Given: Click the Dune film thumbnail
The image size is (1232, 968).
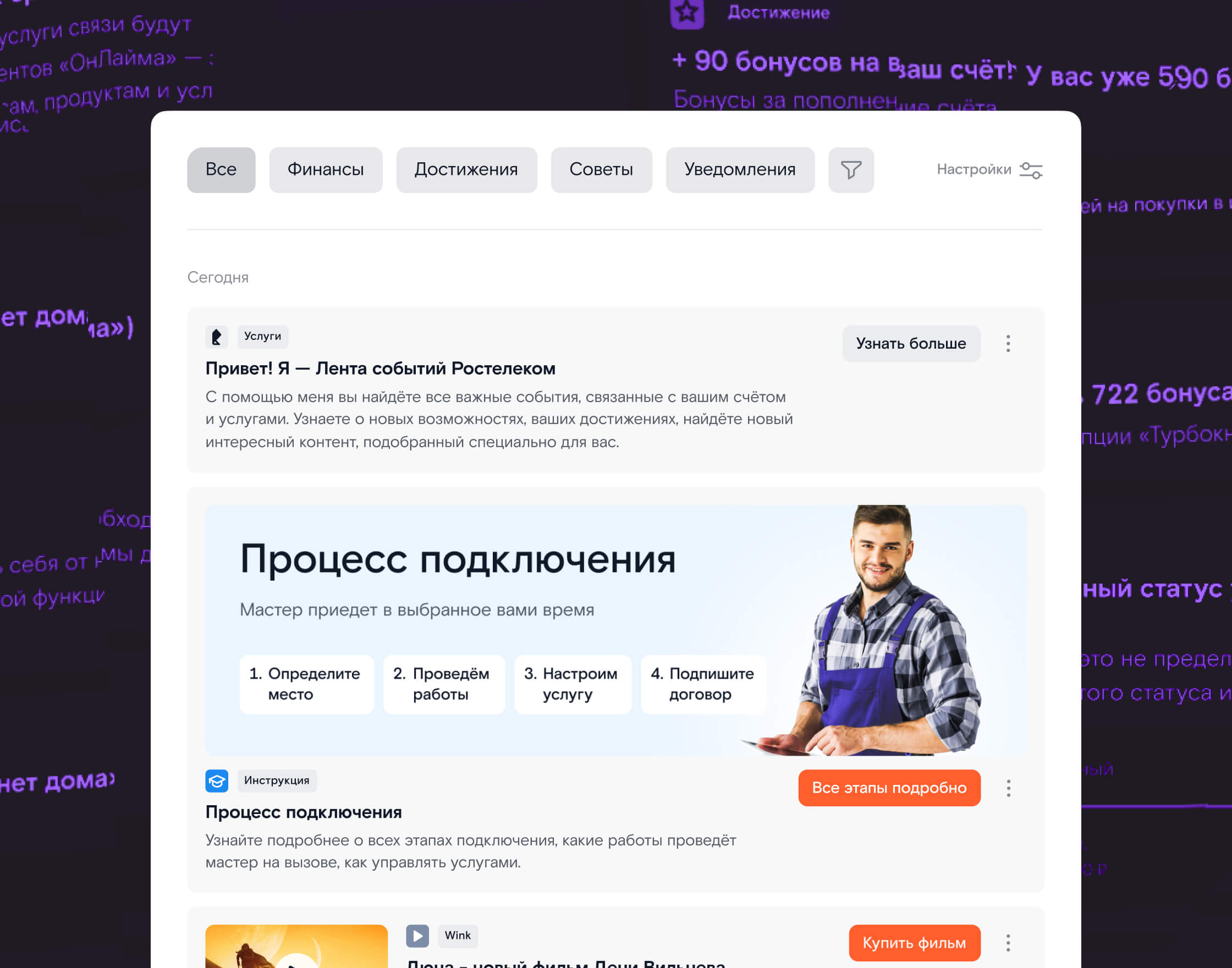Looking at the screenshot, I should point(296,946).
